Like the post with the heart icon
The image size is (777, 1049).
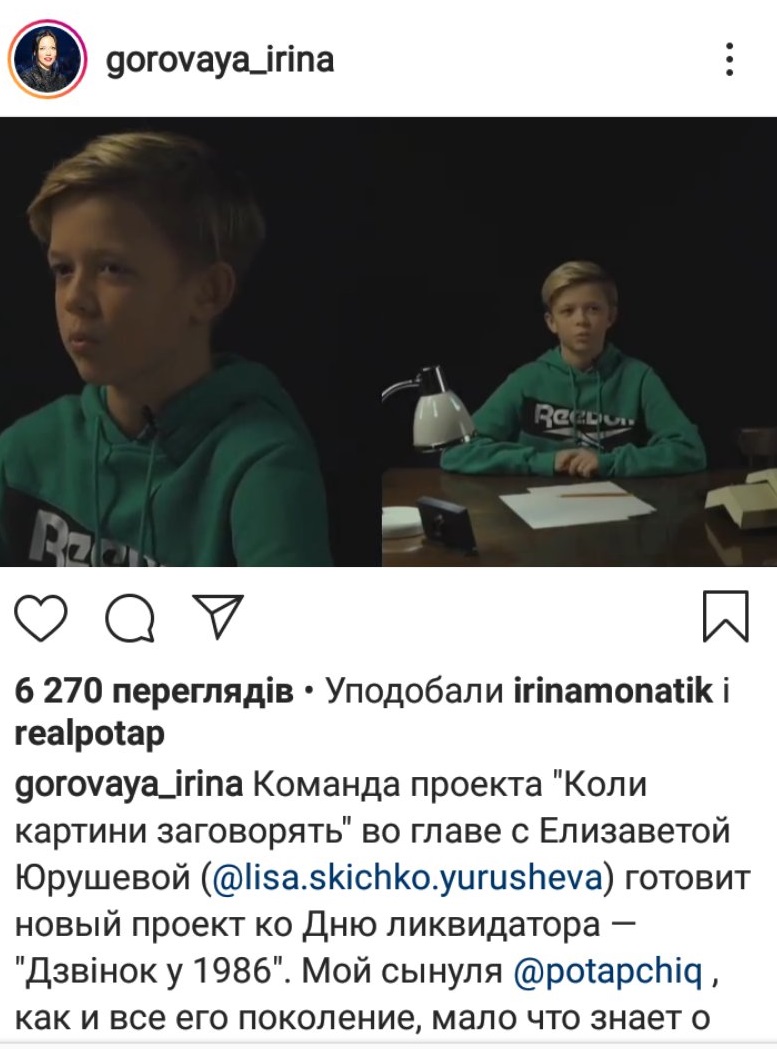(41, 617)
